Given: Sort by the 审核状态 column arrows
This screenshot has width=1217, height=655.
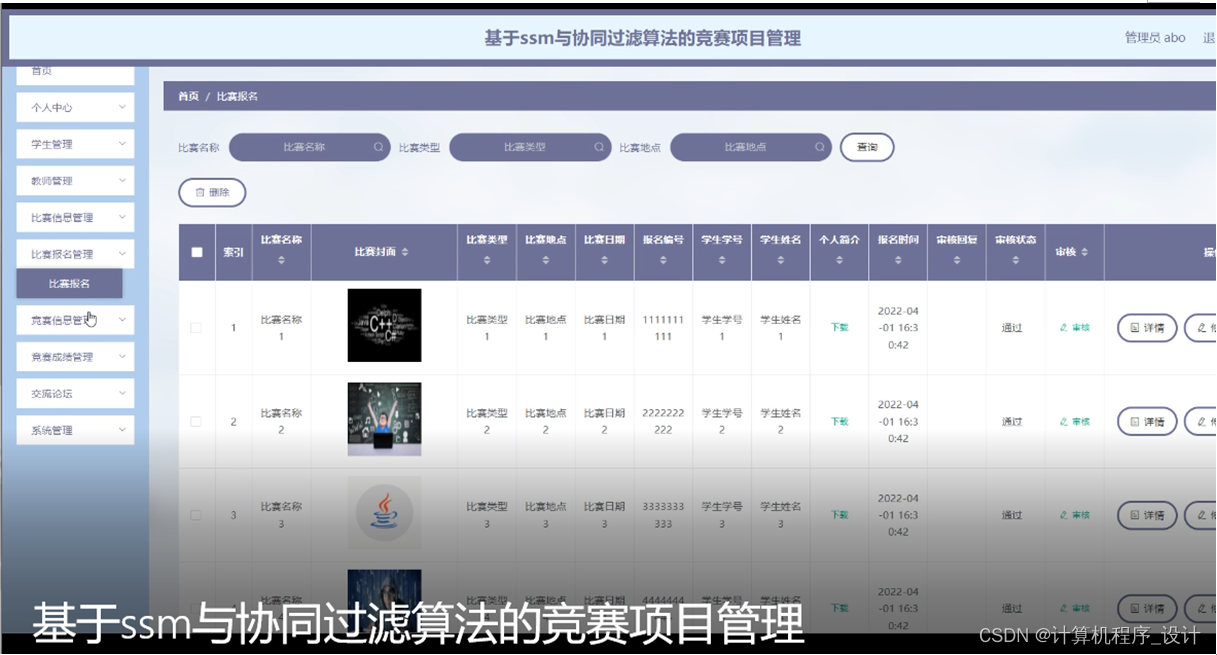Looking at the screenshot, I should point(1016,260).
